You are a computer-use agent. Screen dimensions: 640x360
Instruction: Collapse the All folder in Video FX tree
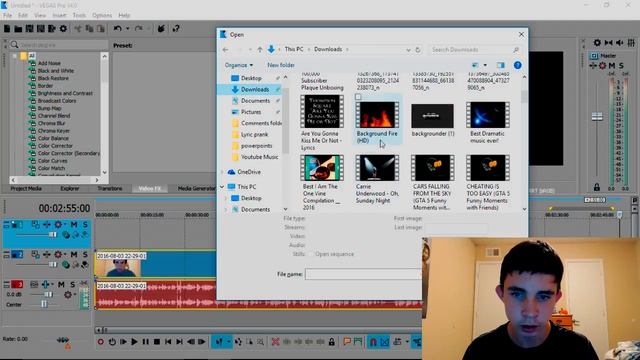[15, 56]
